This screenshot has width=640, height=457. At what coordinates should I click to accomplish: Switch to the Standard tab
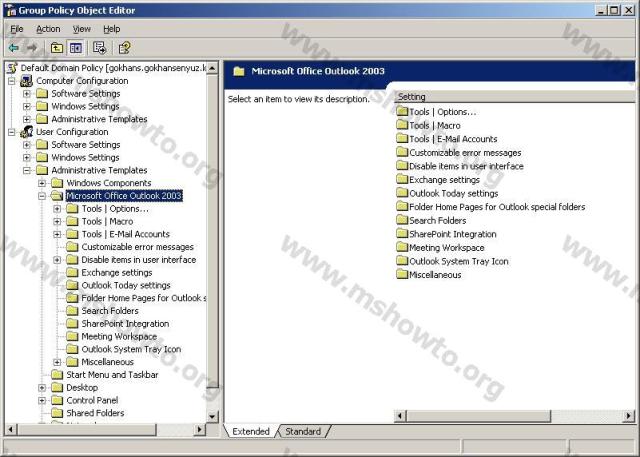point(303,431)
